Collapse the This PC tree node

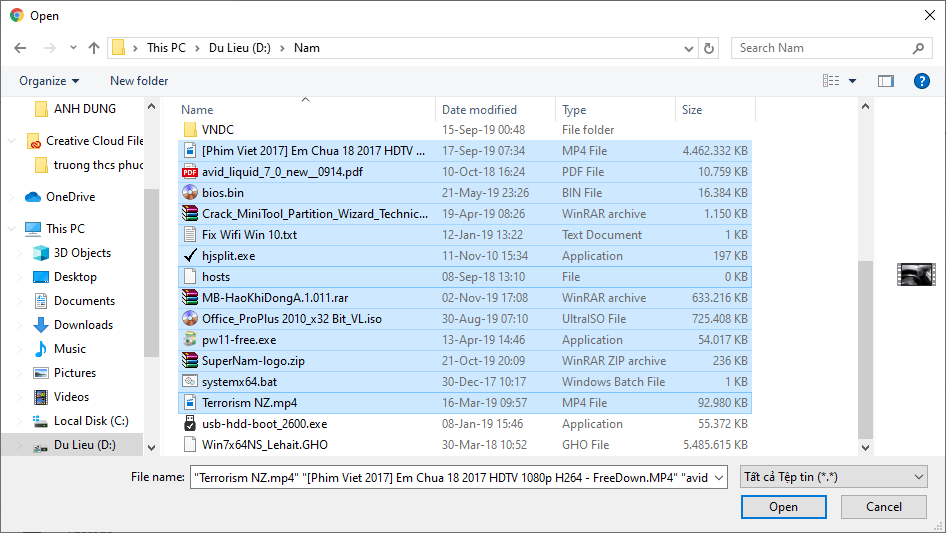point(11,229)
